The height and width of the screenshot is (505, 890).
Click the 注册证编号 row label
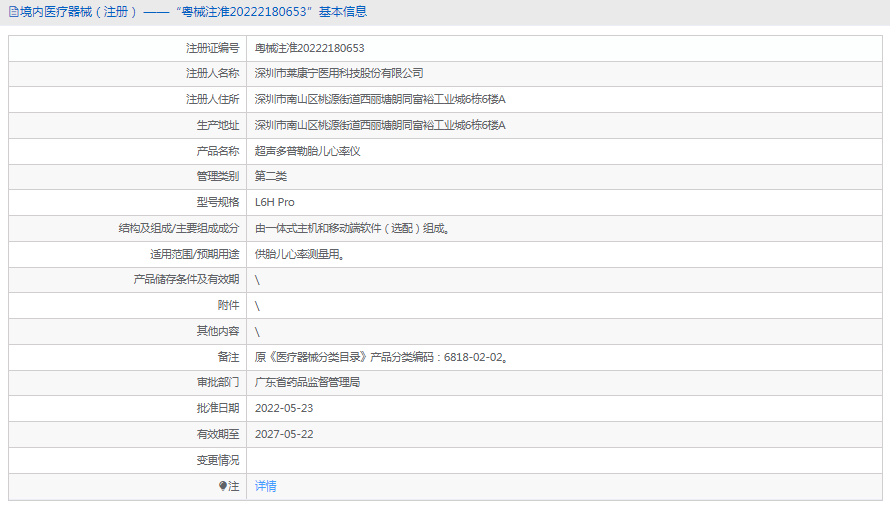click(x=213, y=48)
